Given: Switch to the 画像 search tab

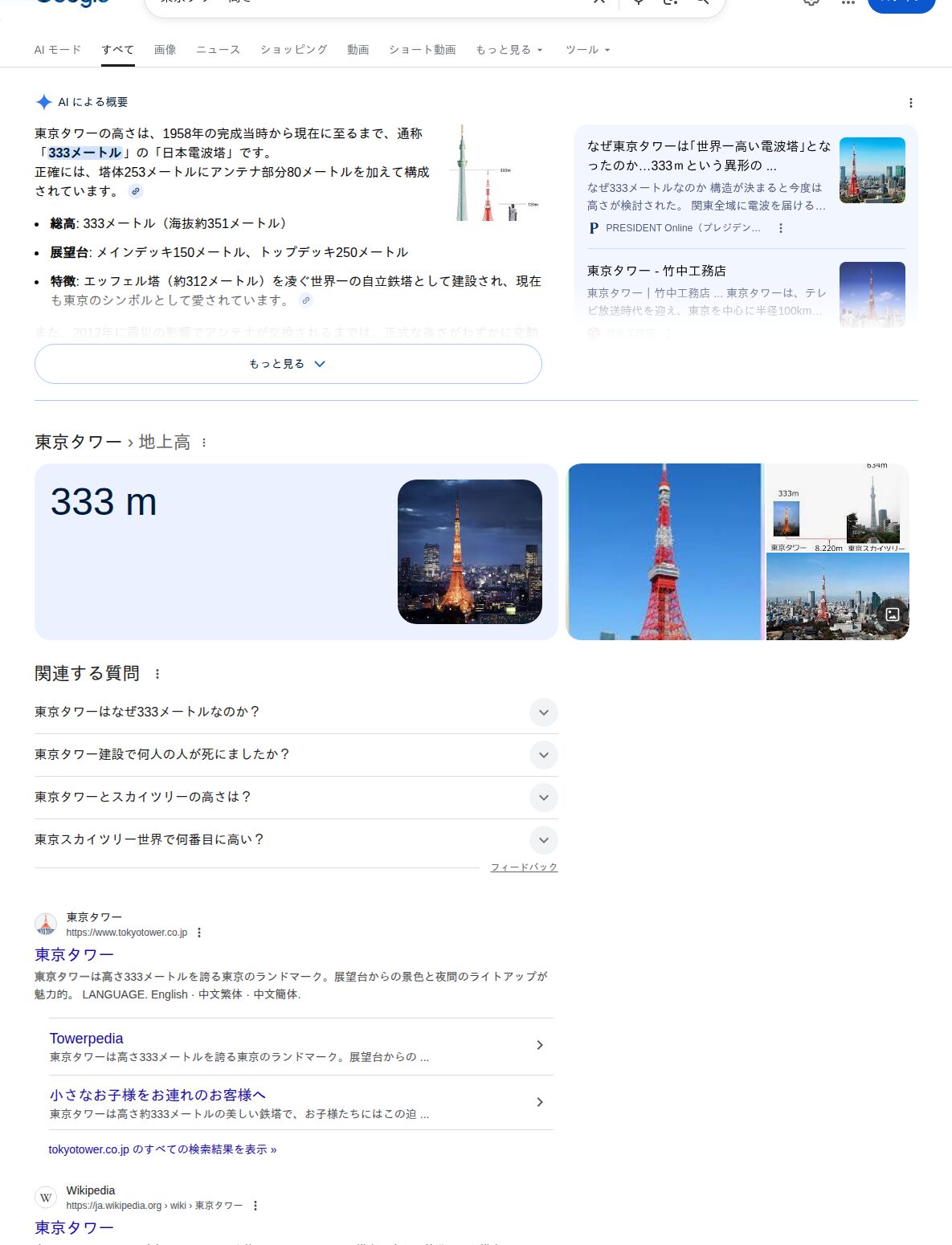Looking at the screenshot, I should (x=165, y=49).
